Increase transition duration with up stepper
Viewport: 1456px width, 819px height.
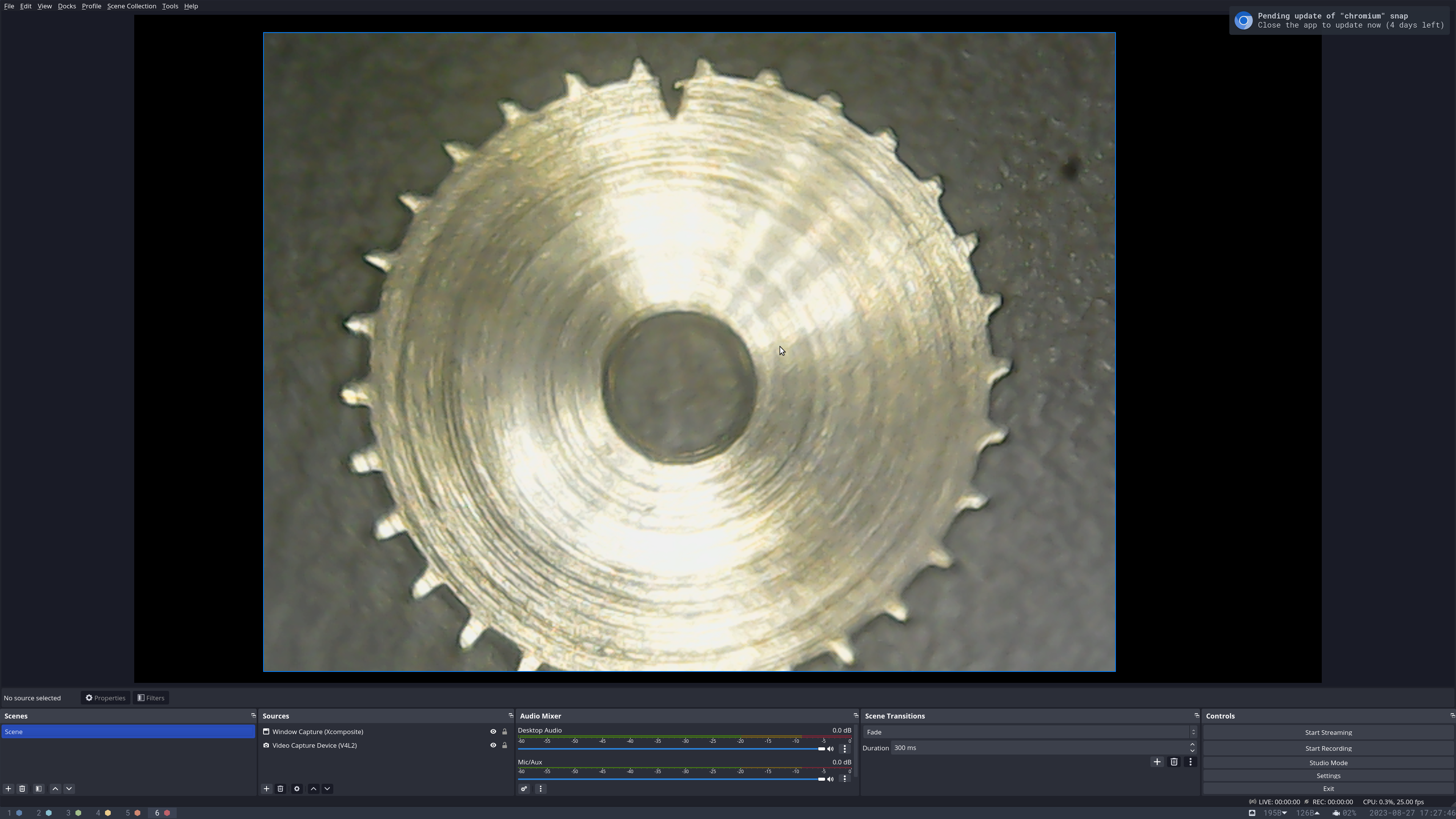click(x=1192, y=744)
